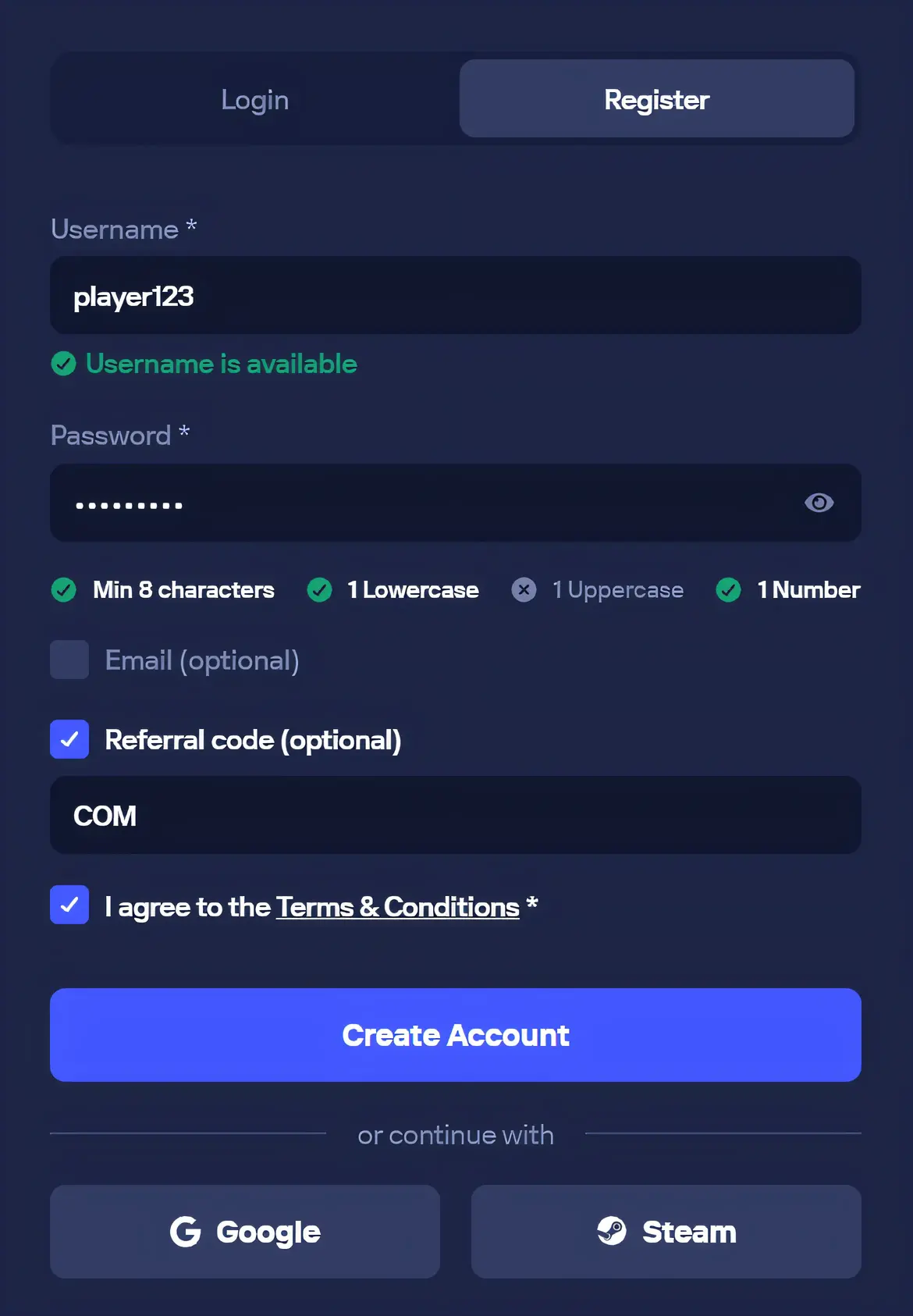
Task: Select the Register tab
Action: (656, 99)
